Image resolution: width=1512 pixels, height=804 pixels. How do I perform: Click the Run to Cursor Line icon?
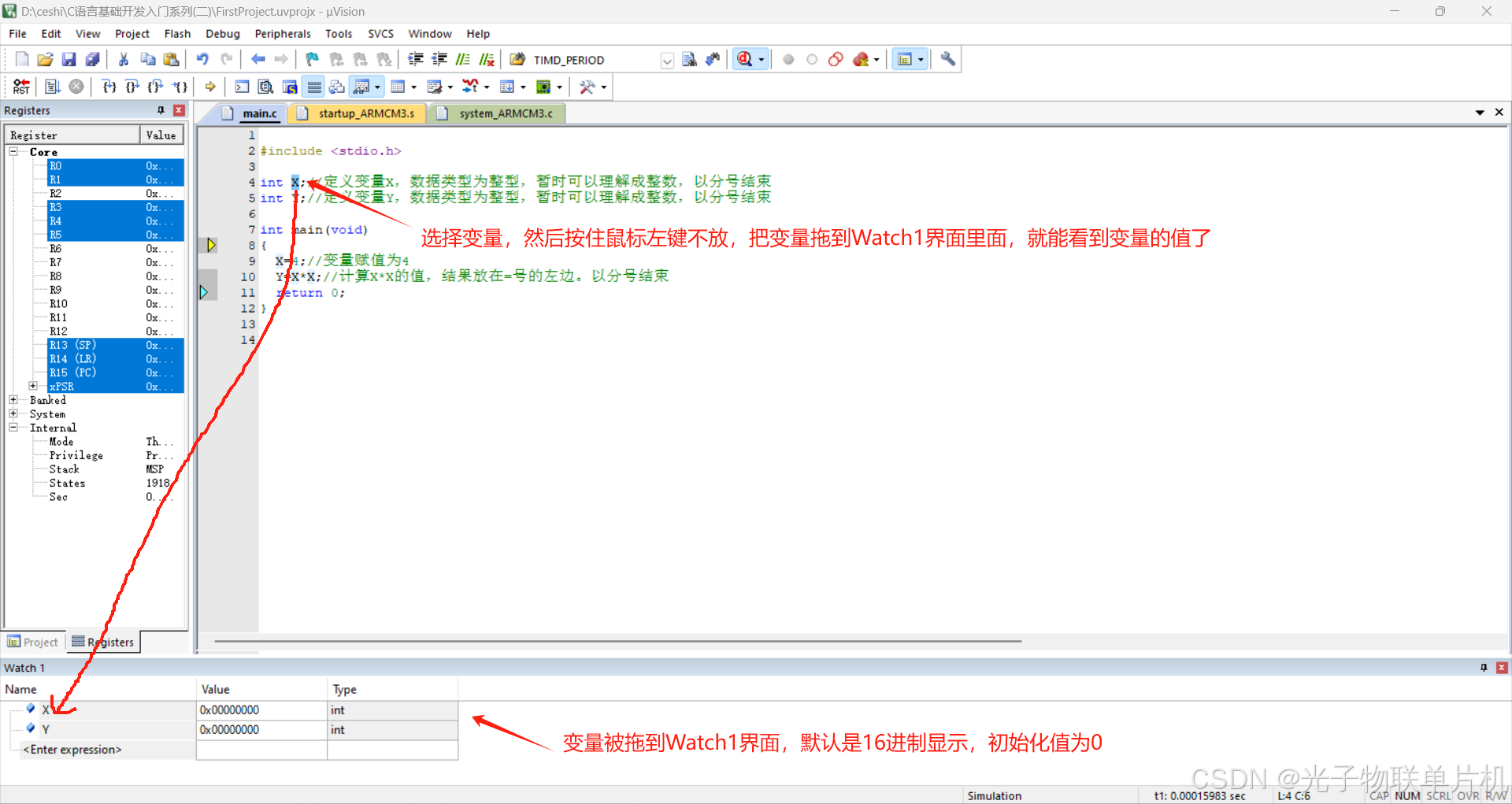point(180,87)
